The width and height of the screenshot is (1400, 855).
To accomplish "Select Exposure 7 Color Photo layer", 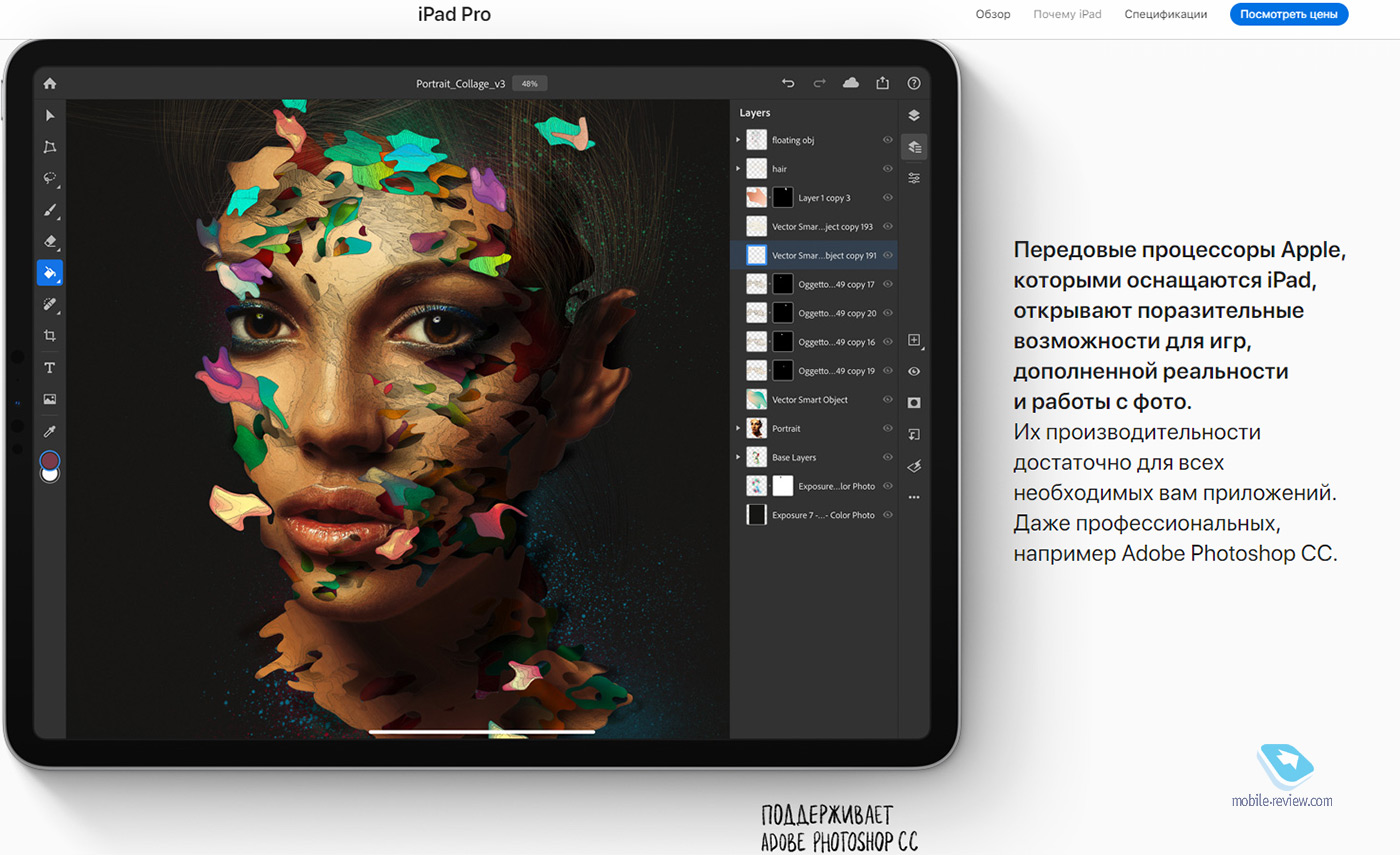I will 814,515.
